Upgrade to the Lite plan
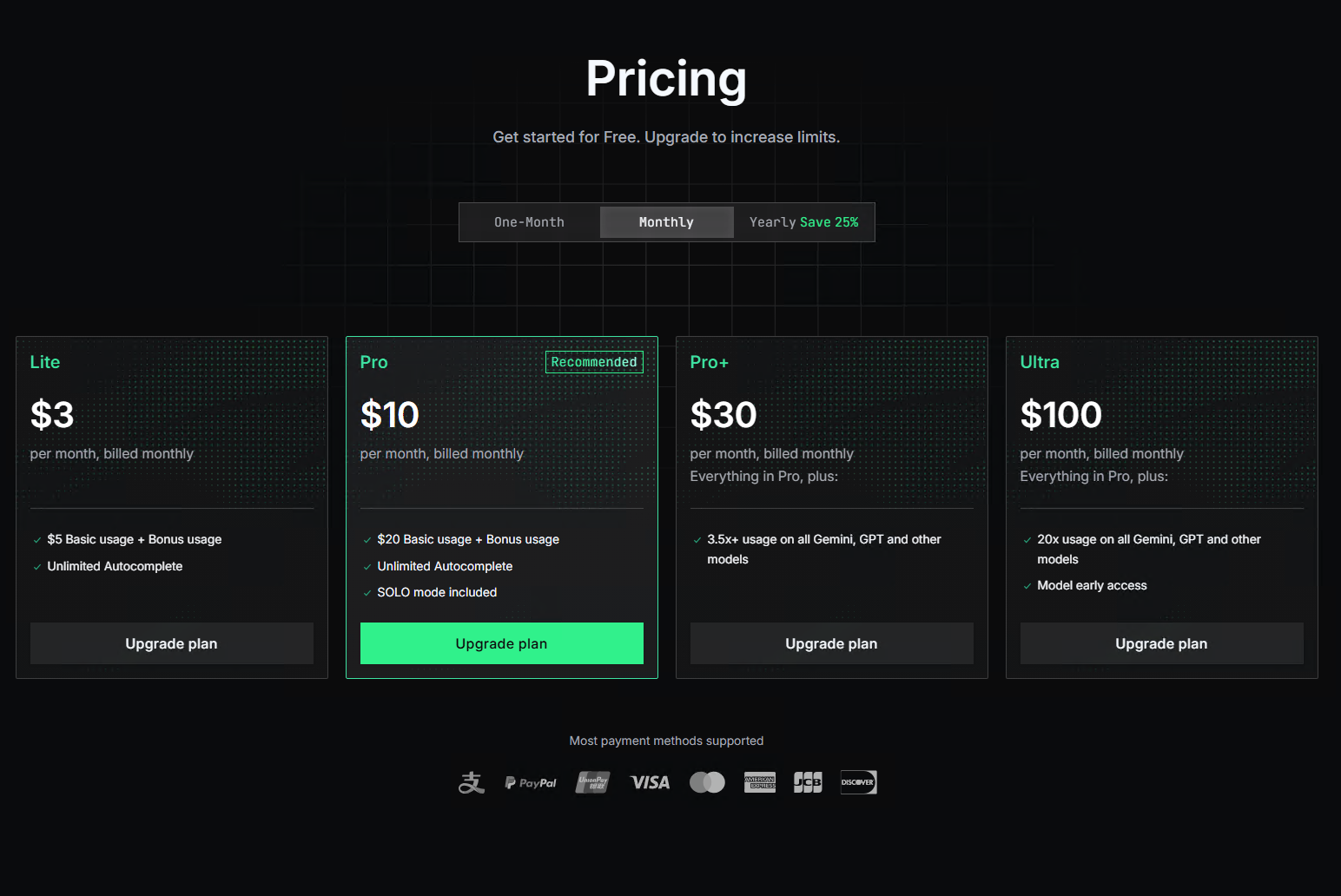Screen dimensions: 1341x896 (x=171, y=643)
